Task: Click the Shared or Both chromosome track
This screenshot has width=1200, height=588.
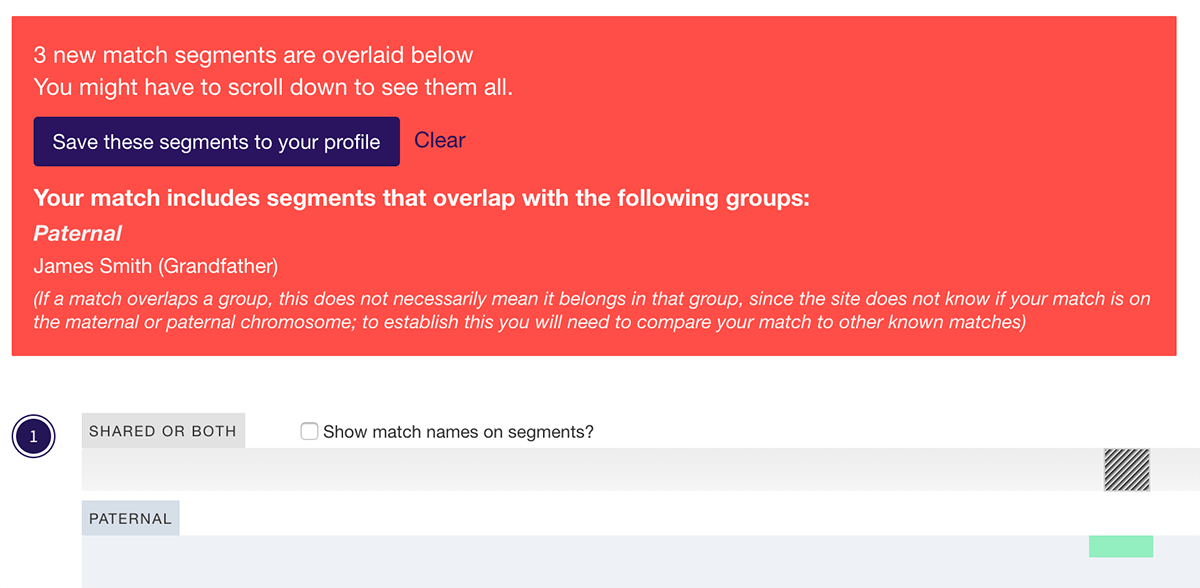Action: pos(600,469)
